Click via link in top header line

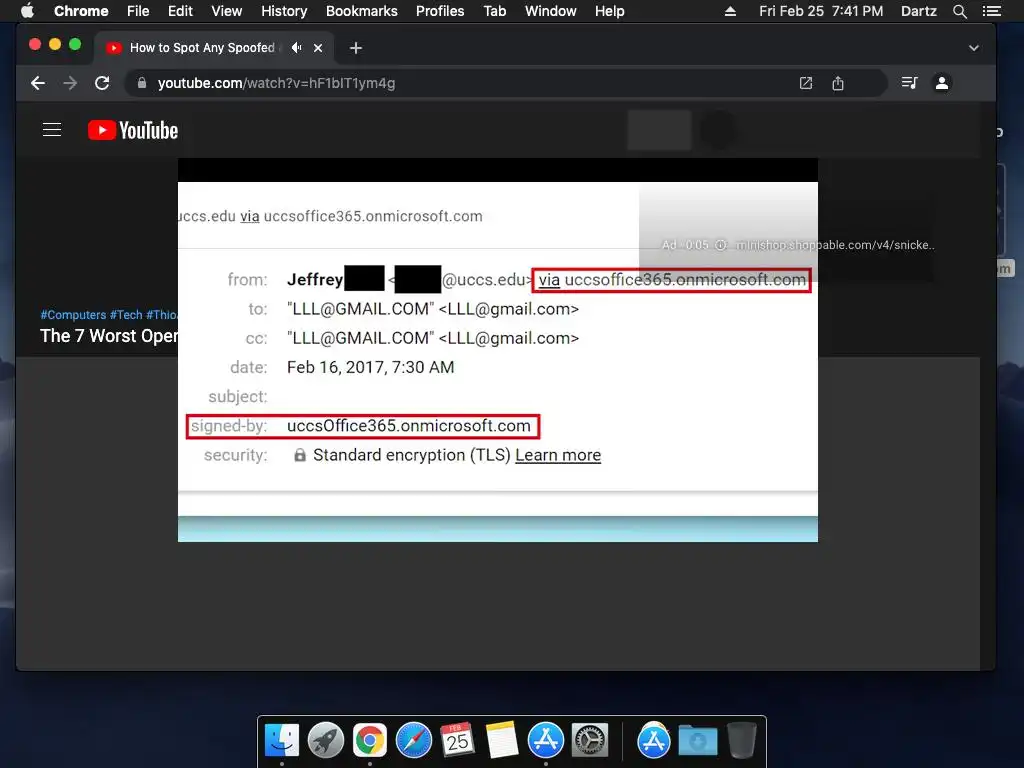(x=249, y=216)
